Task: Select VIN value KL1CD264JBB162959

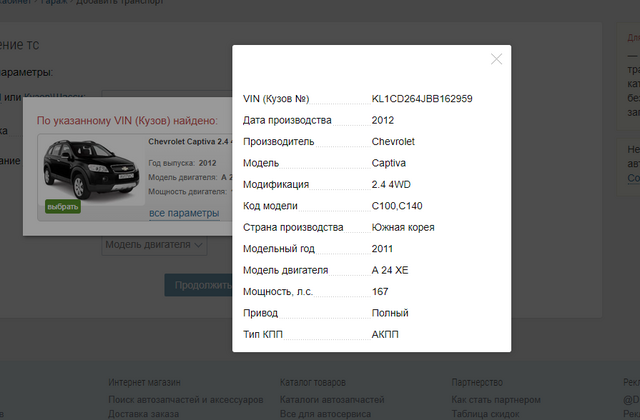Action: click(422, 99)
